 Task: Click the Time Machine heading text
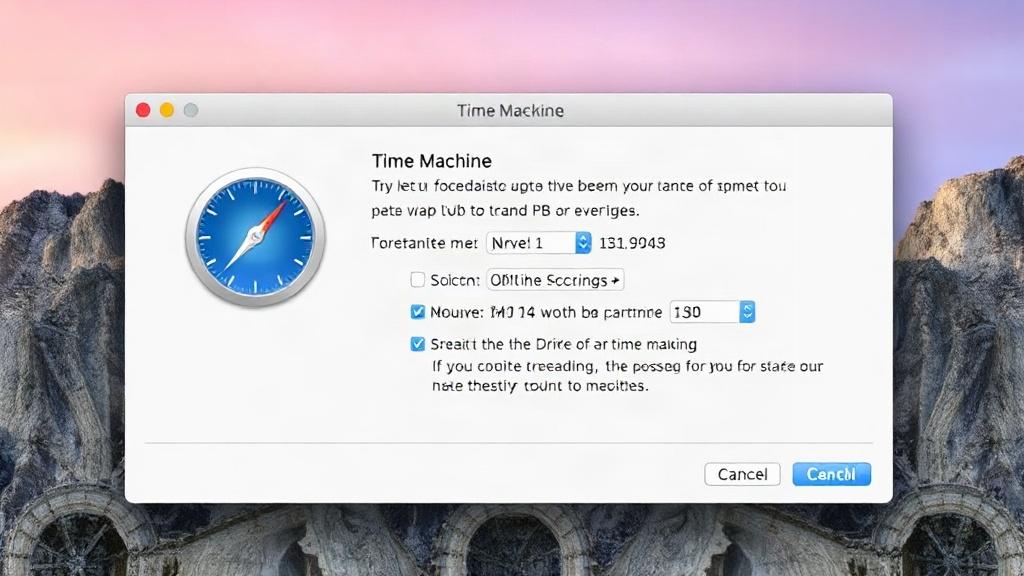[432, 161]
